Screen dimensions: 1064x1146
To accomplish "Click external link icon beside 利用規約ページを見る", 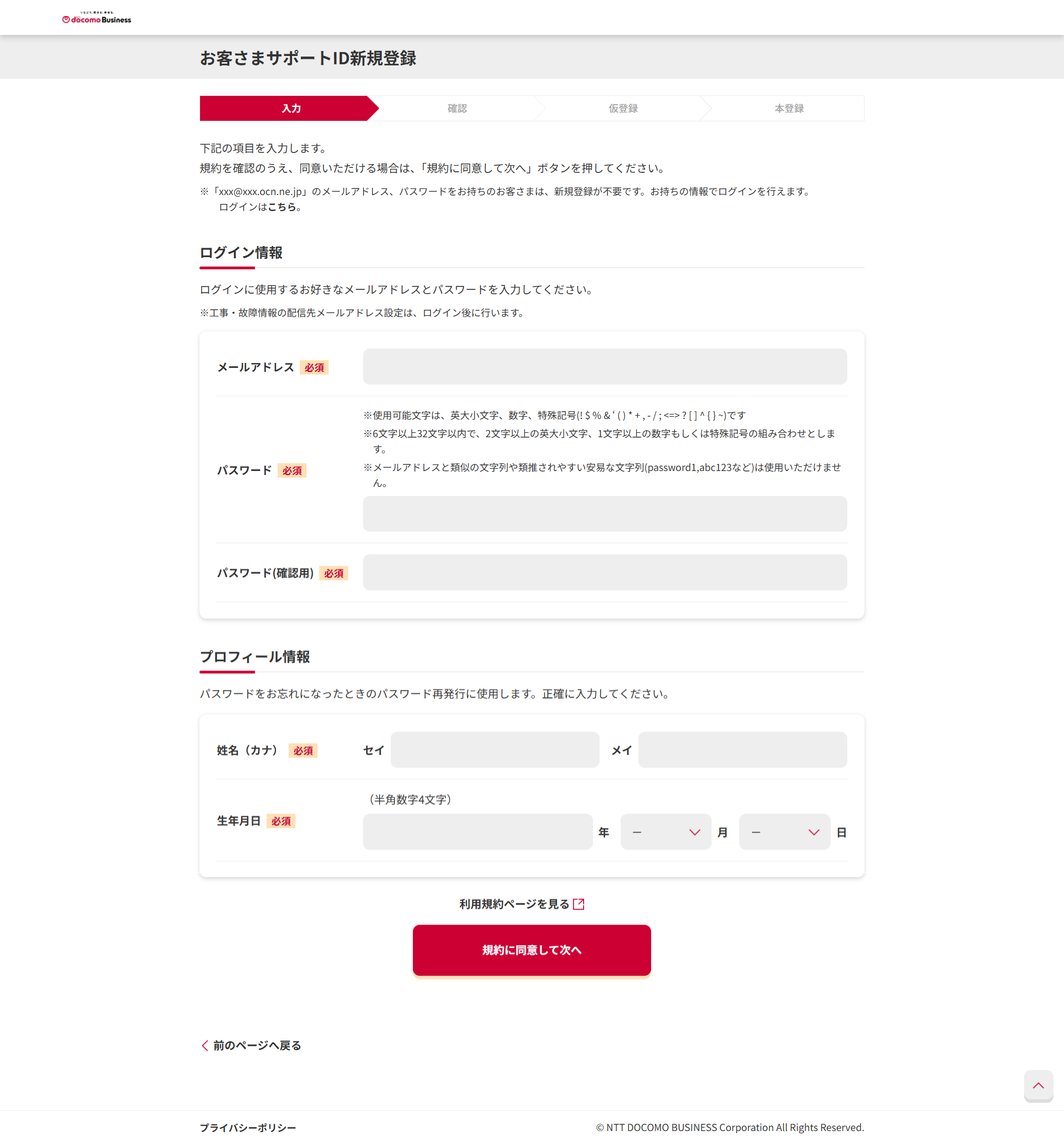I will [x=579, y=904].
